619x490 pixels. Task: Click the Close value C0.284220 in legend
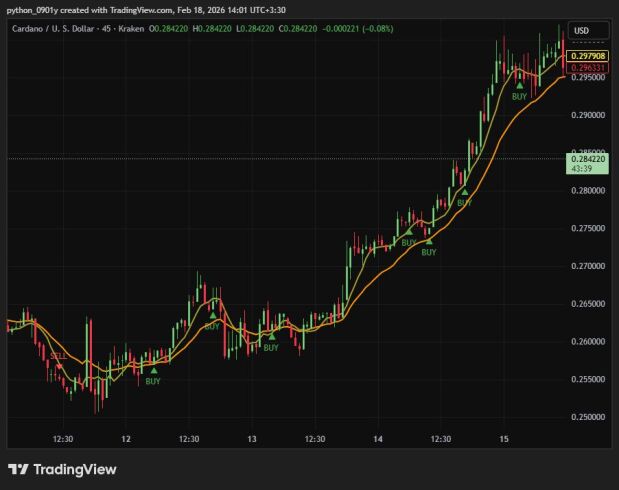point(298,28)
